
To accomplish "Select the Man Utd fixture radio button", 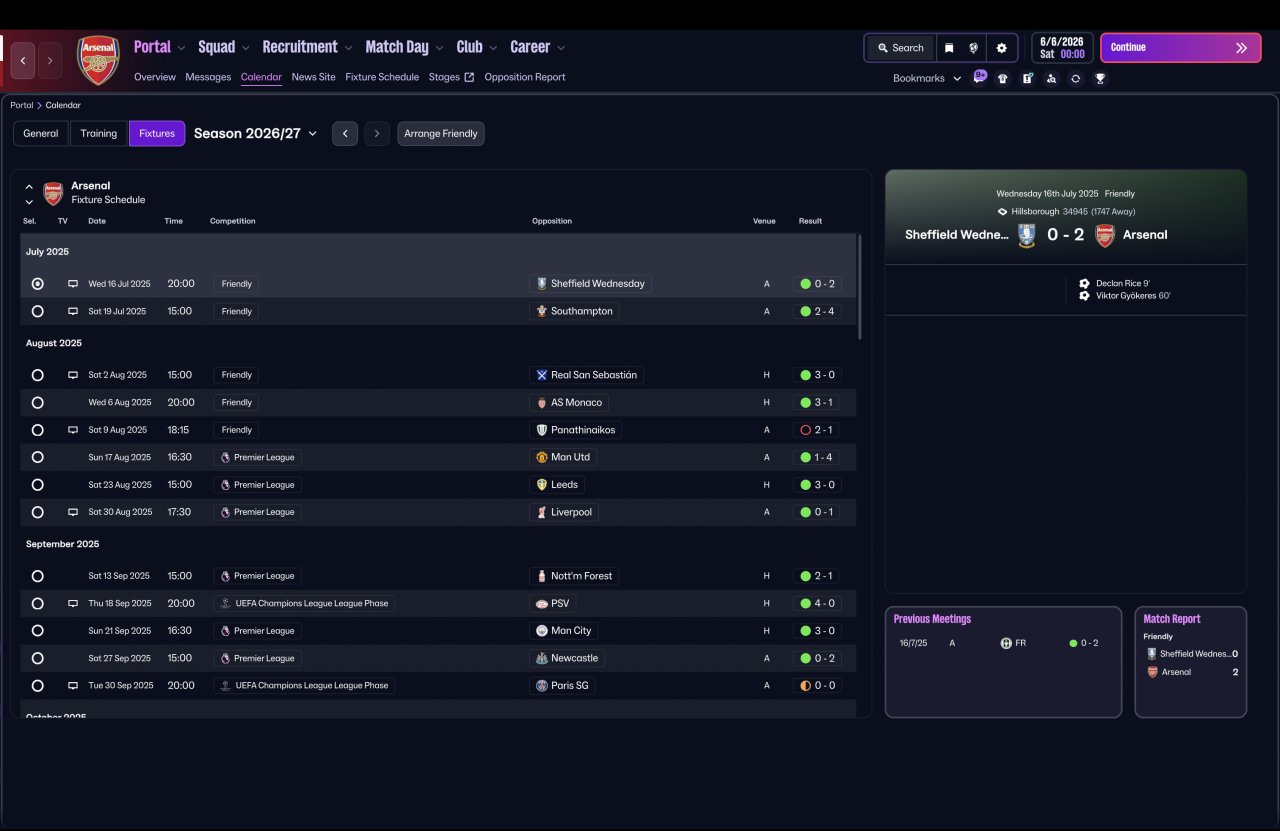I will pos(38,457).
